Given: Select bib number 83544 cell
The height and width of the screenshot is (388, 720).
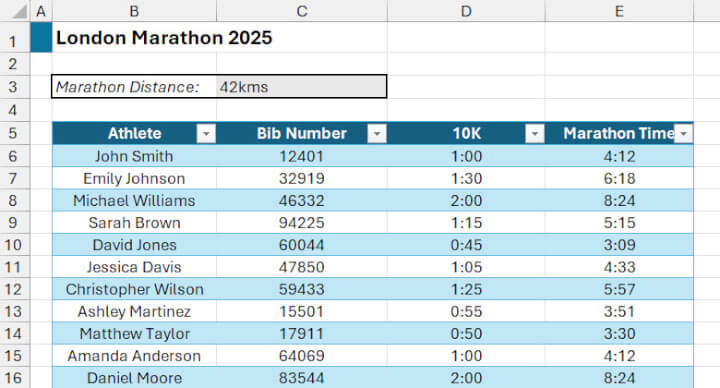Looking at the screenshot, I should [302, 378].
